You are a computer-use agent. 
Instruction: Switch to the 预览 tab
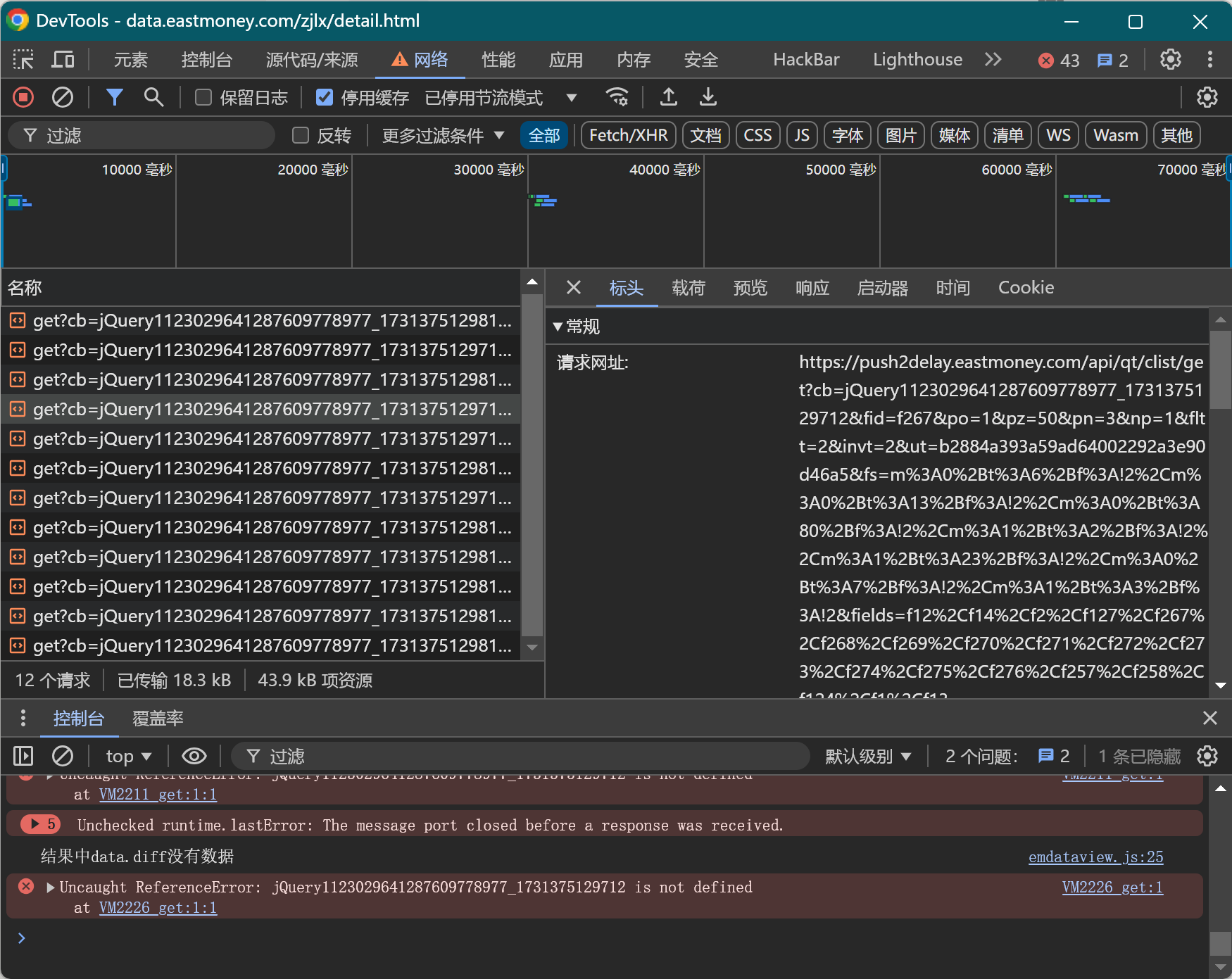pos(750,287)
